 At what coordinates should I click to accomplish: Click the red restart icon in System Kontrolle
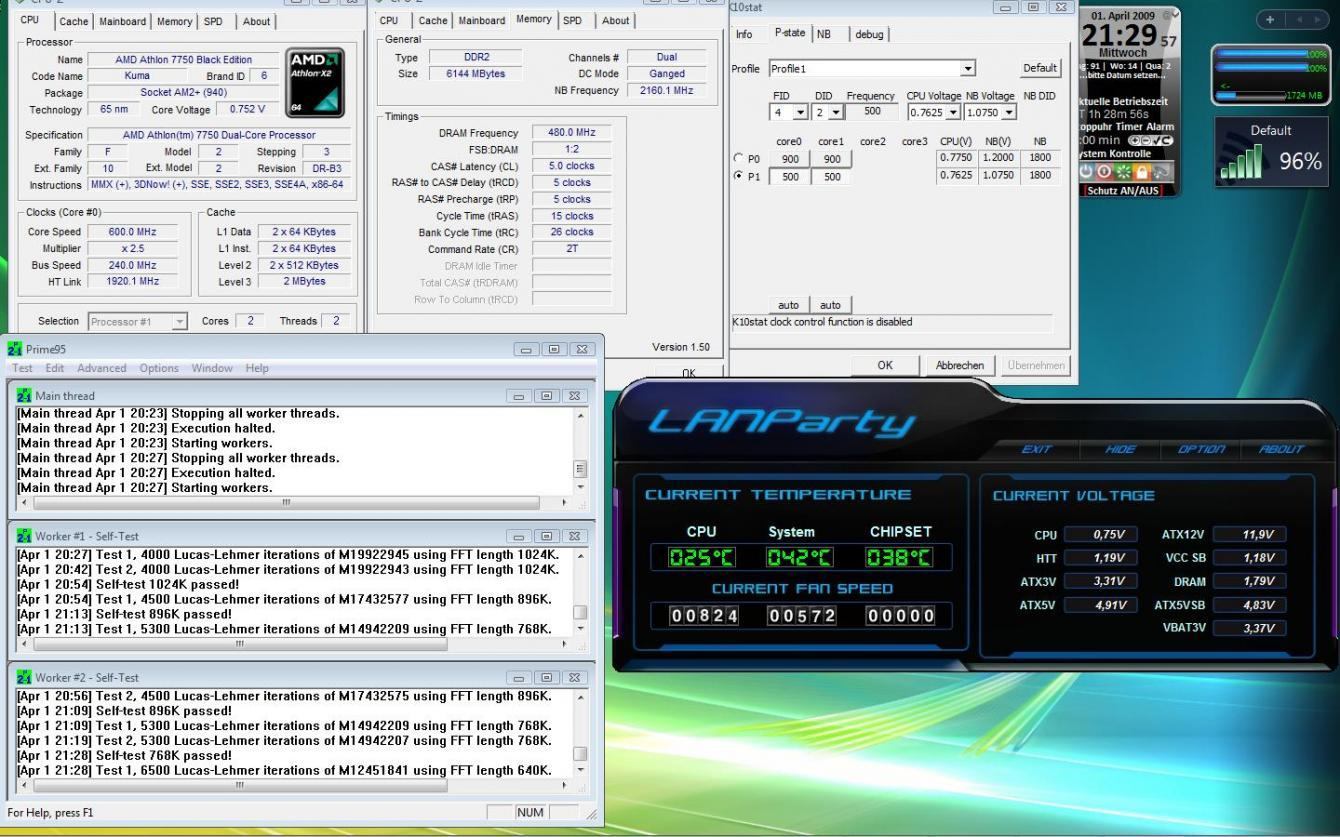pyautogui.click(x=1104, y=172)
